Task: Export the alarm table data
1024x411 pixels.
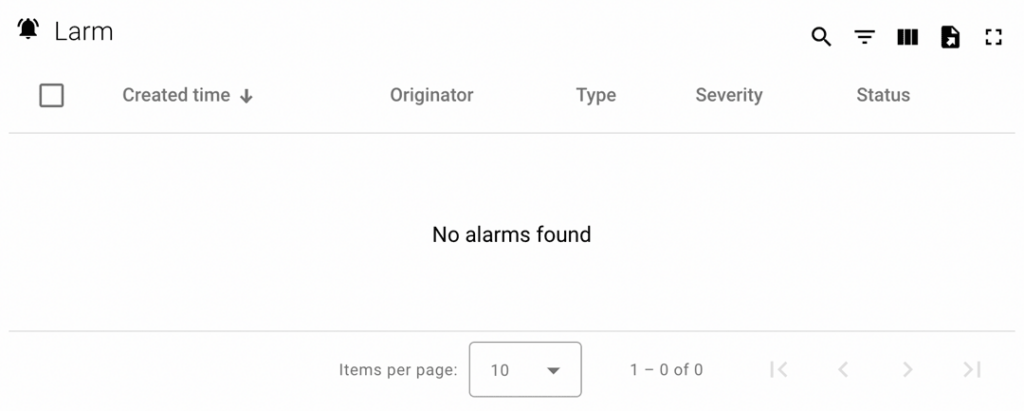Action: (950, 38)
